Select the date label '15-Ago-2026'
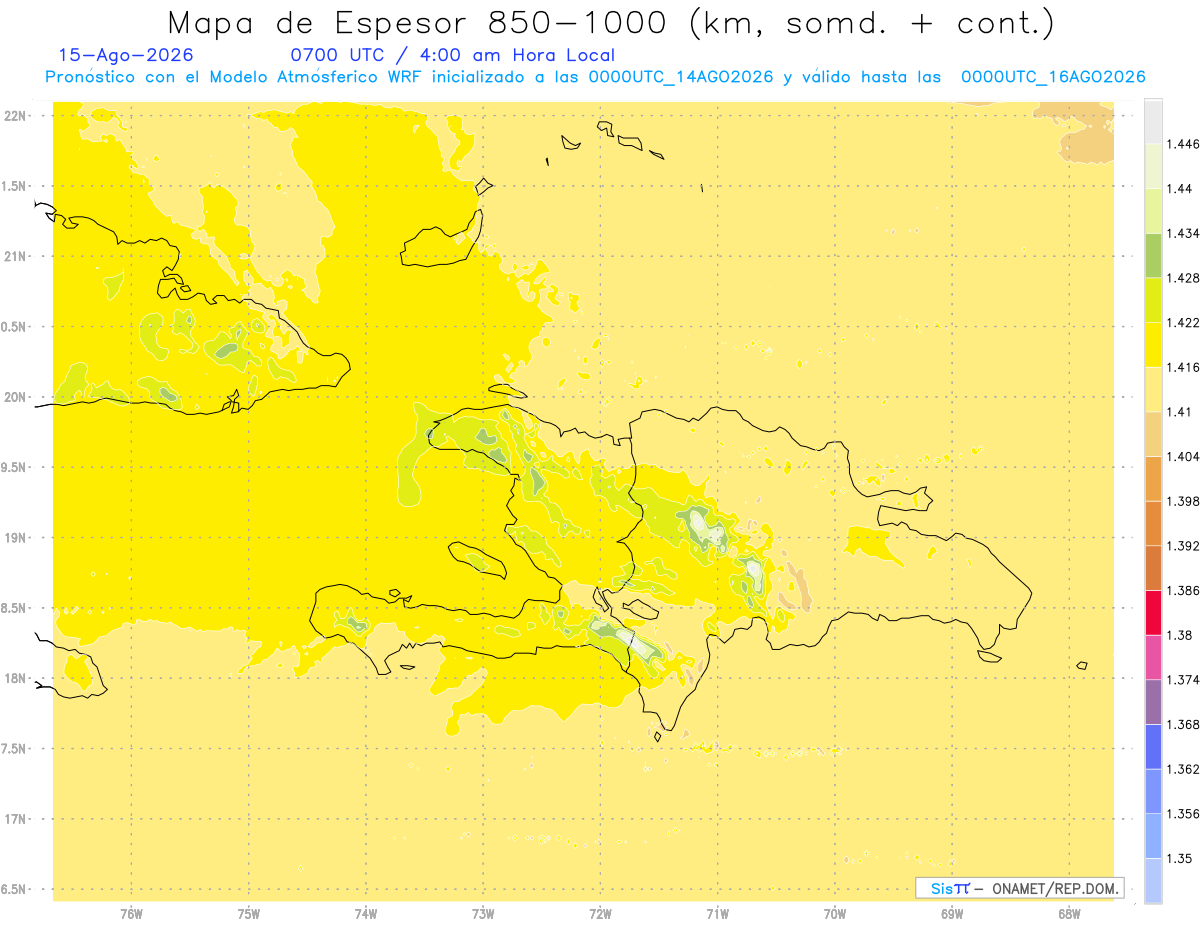 tap(126, 55)
